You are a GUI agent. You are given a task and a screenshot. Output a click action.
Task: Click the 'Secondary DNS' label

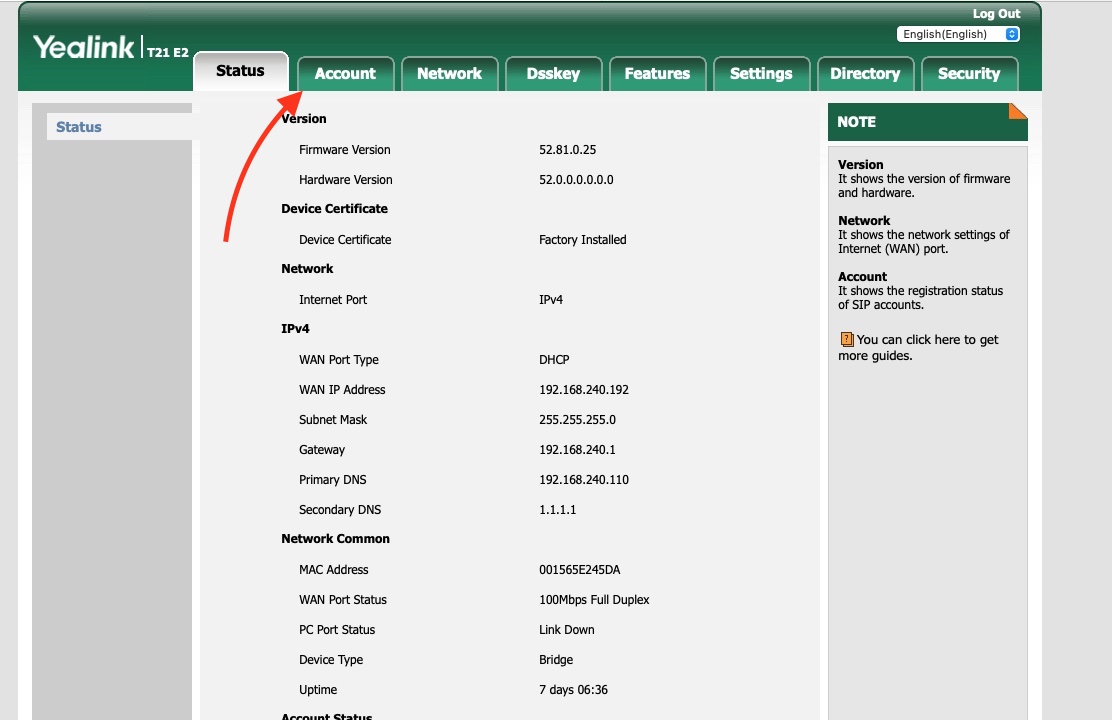tap(340, 509)
